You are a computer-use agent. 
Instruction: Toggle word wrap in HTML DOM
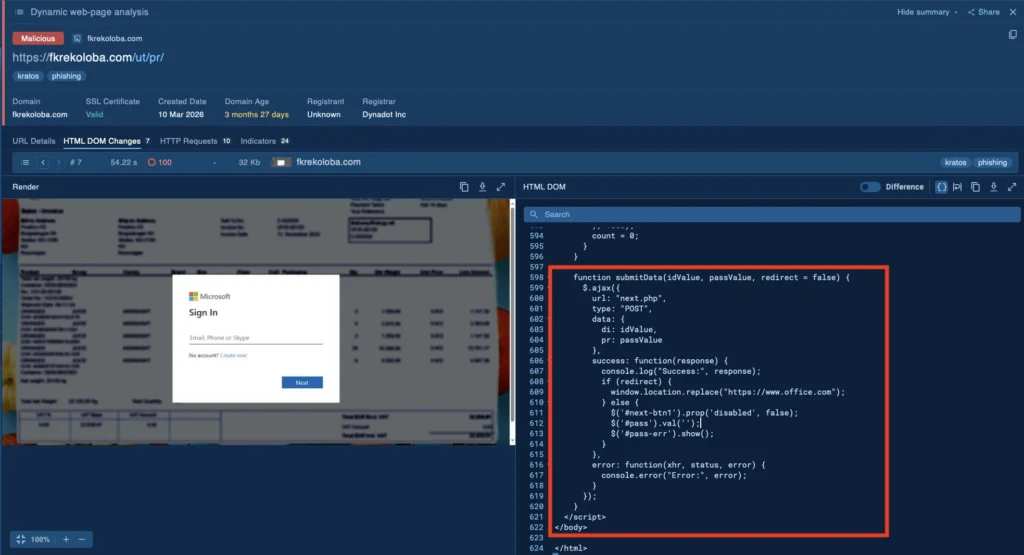point(957,187)
